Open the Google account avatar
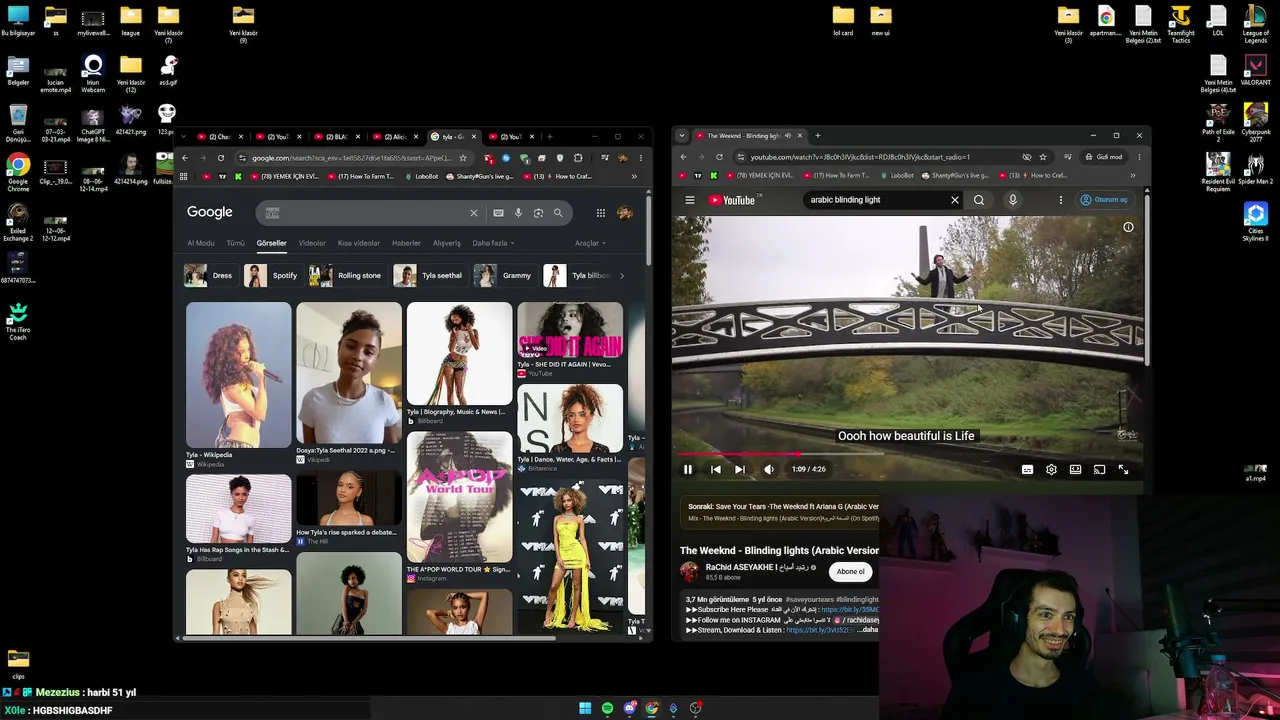This screenshot has height=720, width=1280. coord(625,213)
